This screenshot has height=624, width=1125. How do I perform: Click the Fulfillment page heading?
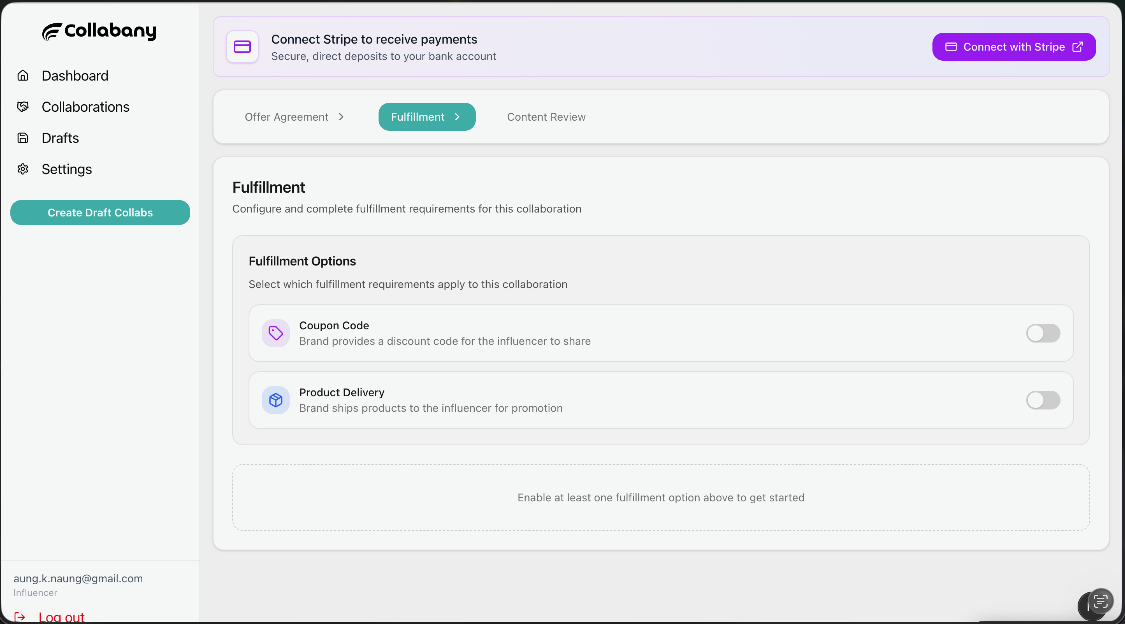(x=268, y=187)
